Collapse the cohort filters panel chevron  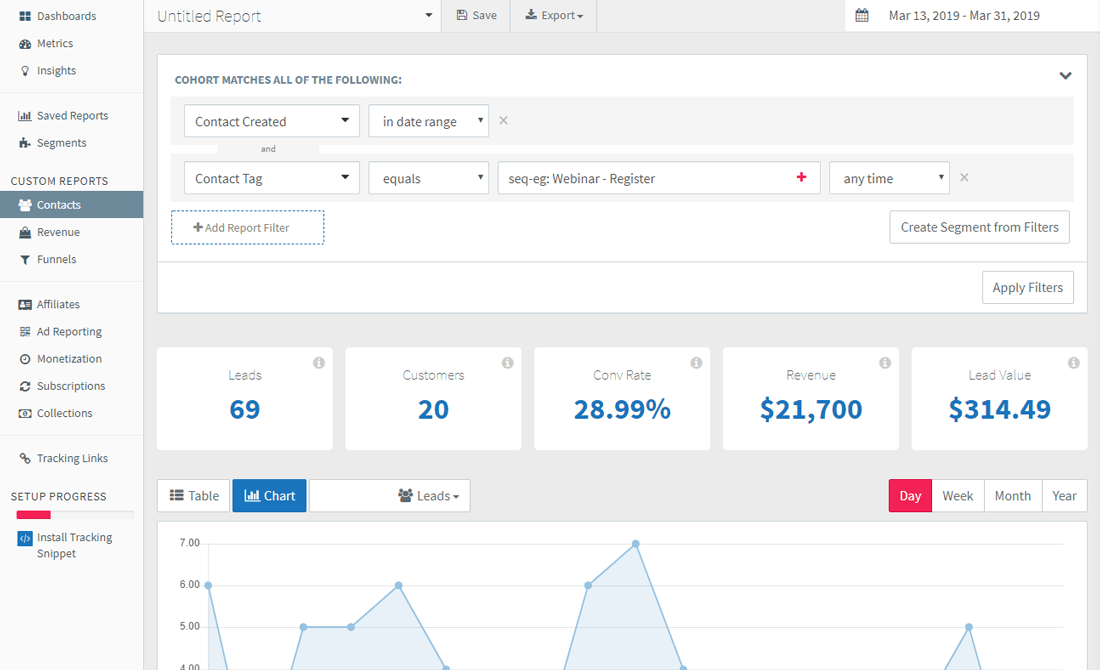(x=1065, y=76)
